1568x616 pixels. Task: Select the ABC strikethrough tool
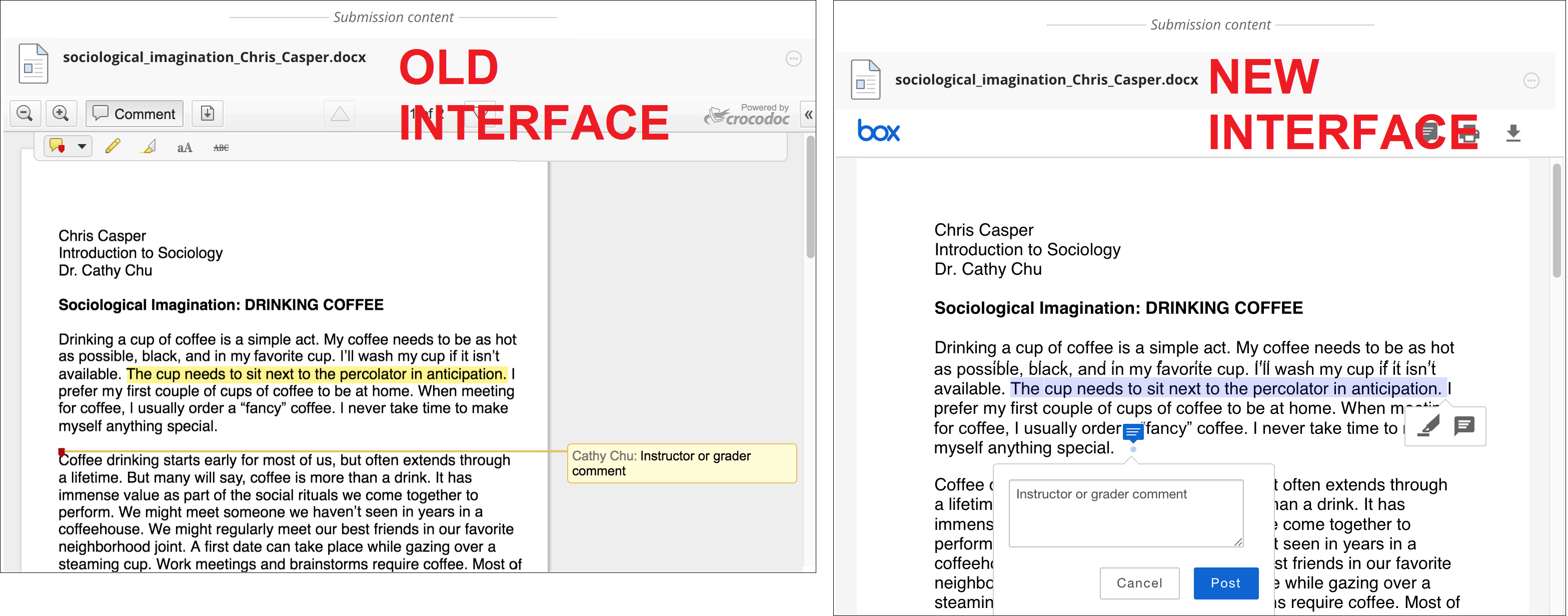tap(221, 147)
